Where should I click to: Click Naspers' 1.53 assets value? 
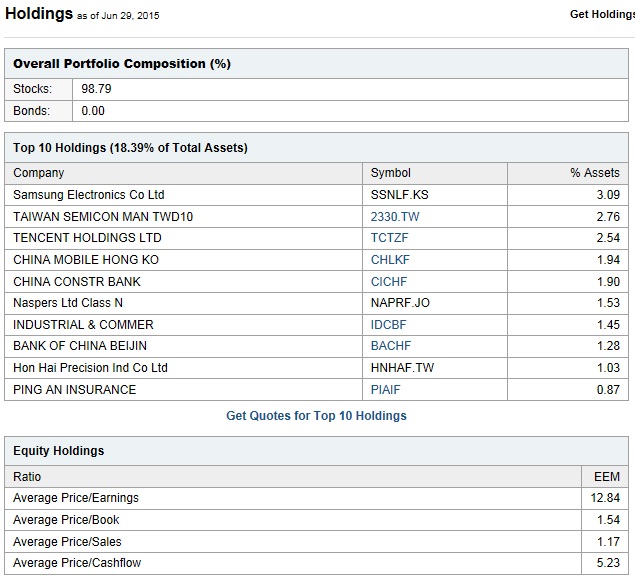point(608,303)
